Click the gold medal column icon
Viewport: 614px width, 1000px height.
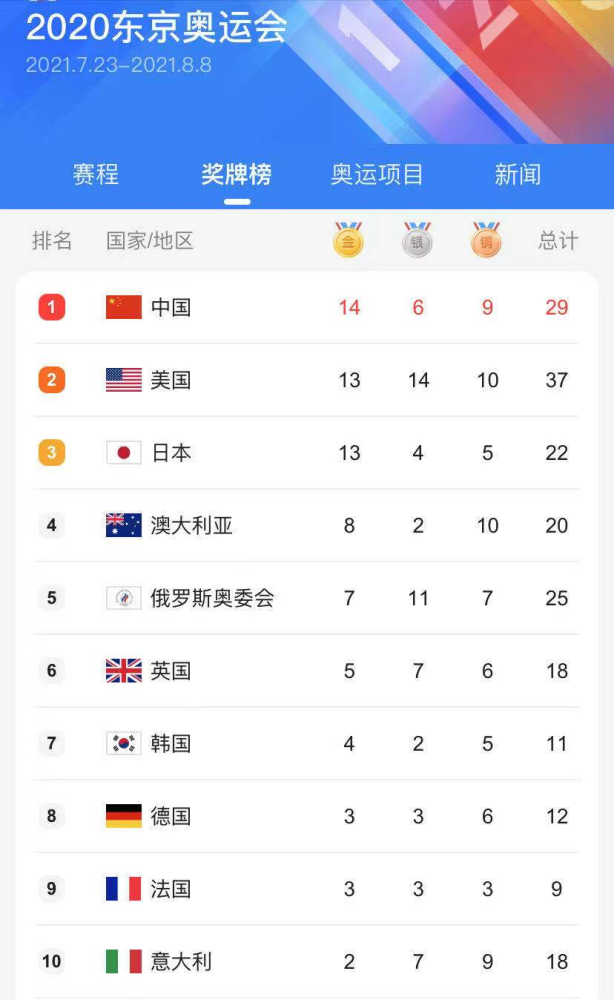coord(349,239)
